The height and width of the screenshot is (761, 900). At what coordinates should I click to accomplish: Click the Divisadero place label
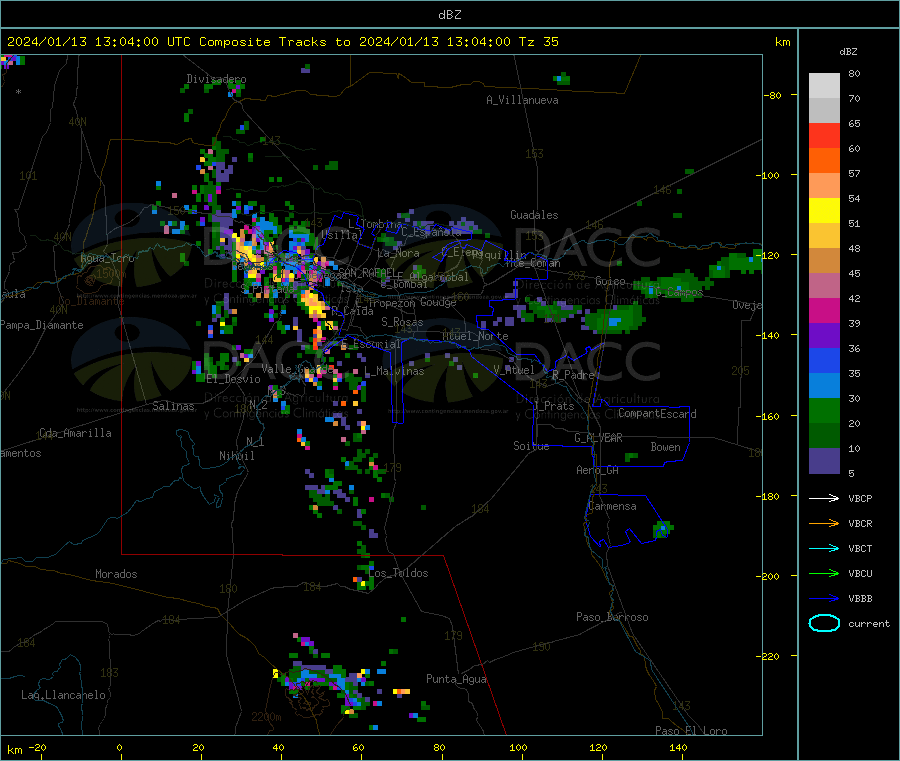(216, 79)
